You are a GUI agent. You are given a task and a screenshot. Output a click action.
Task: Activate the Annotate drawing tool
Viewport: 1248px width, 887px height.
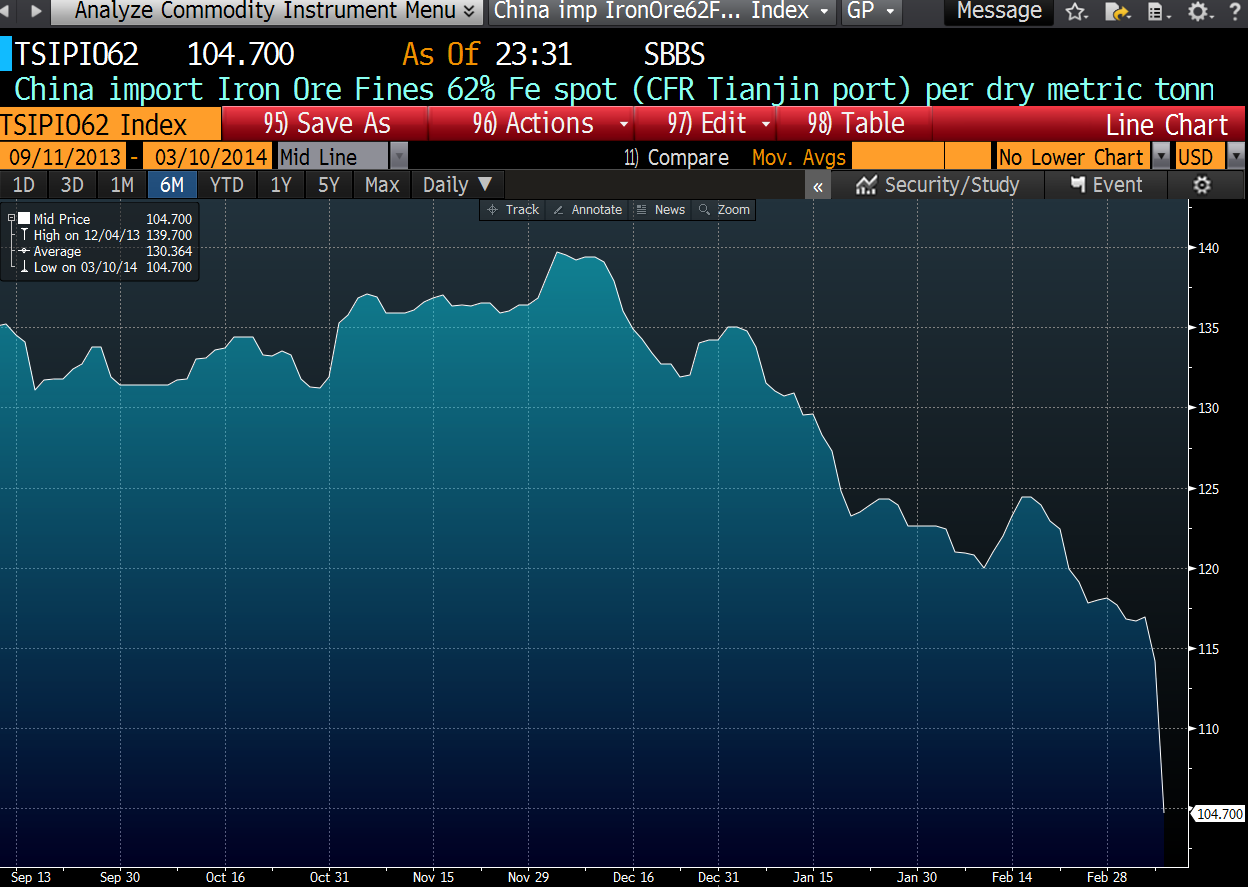tap(588, 210)
